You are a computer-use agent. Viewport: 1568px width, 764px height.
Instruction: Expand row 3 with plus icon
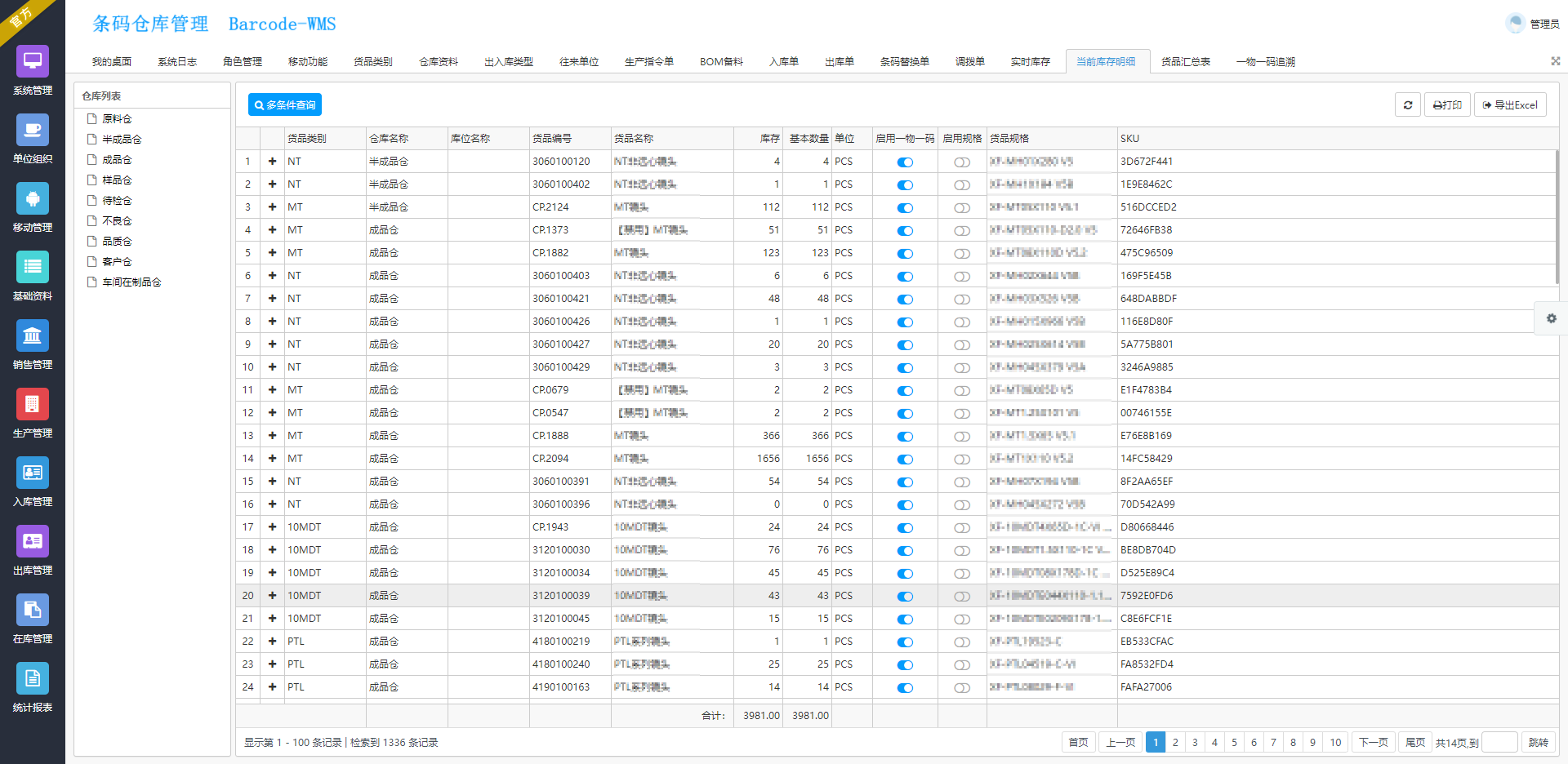point(272,207)
